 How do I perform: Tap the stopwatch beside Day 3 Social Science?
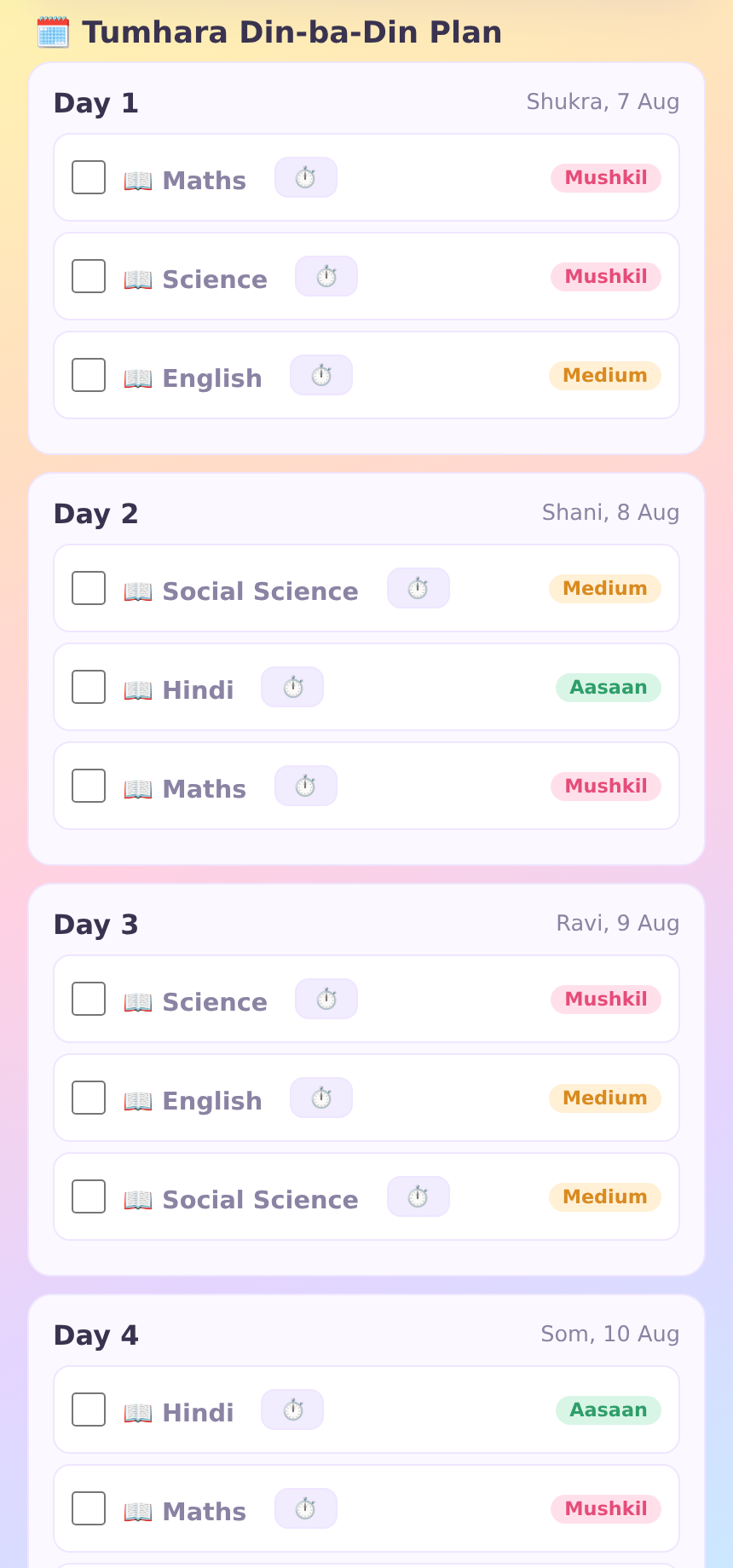tap(418, 1196)
